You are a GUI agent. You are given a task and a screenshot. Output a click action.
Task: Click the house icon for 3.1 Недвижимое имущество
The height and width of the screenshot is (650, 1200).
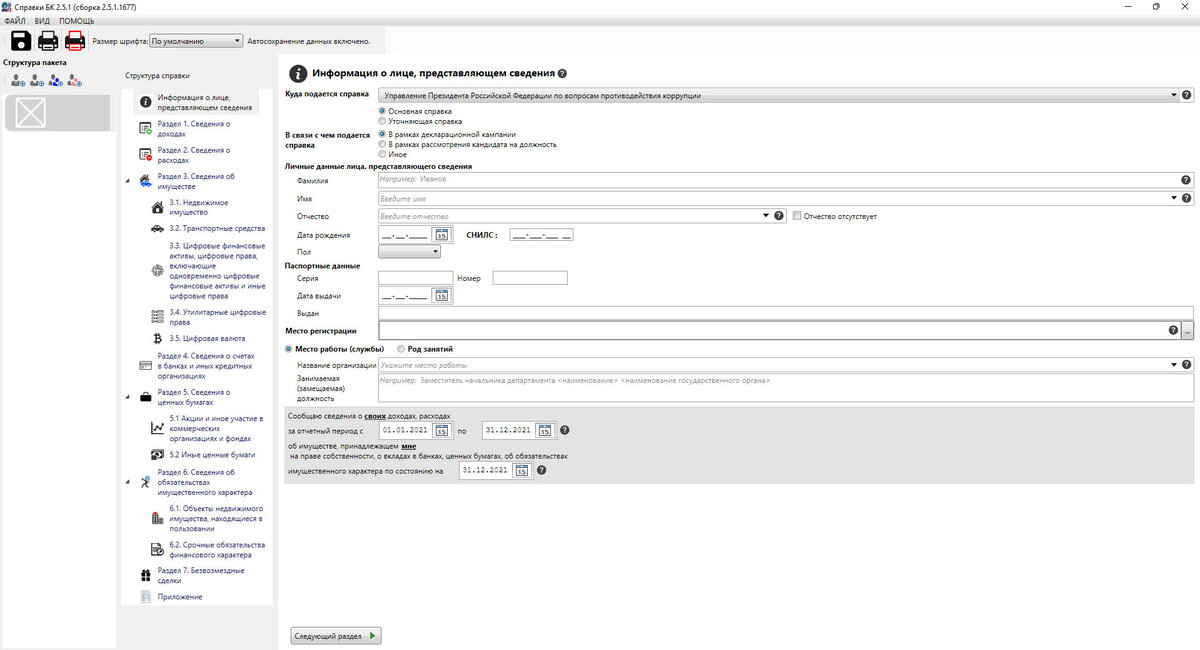[x=157, y=208]
